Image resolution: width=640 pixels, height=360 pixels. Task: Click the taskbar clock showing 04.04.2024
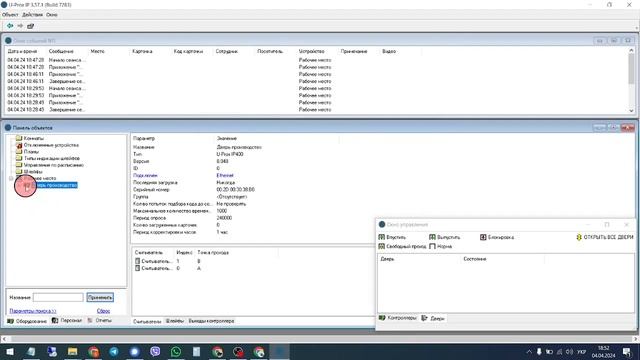click(603, 352)
